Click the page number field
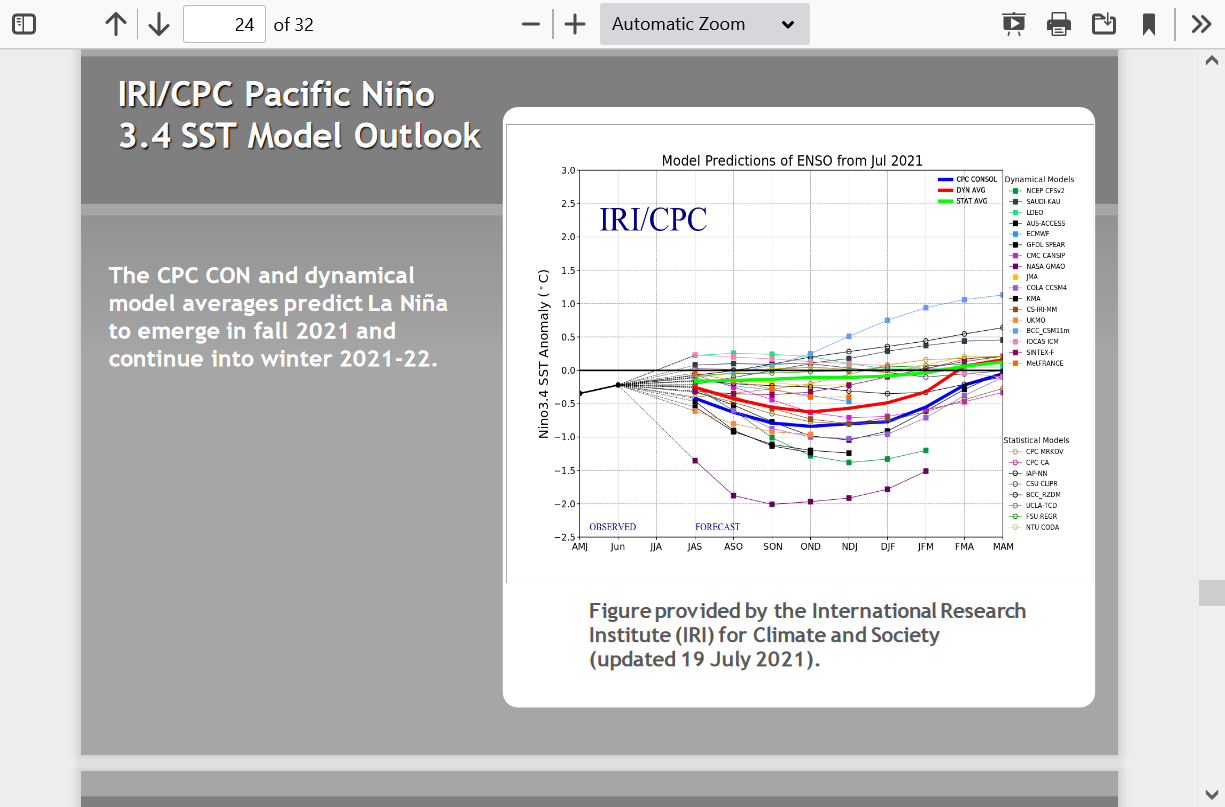The height and width of the screenshot is (807, 1225). point(225,24)
